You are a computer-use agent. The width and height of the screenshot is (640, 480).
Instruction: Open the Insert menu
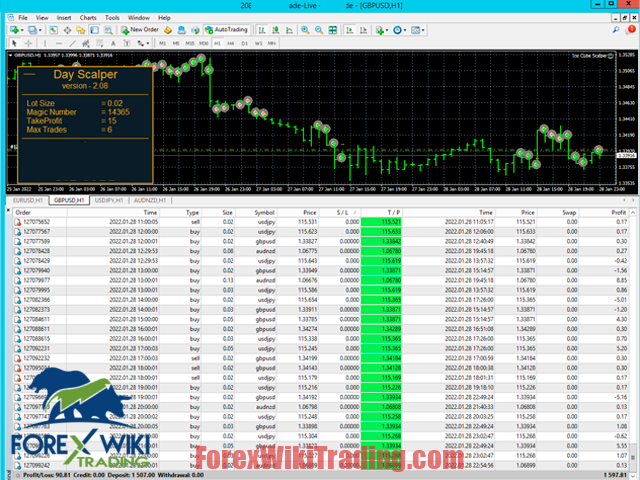(x=64, y=18)
